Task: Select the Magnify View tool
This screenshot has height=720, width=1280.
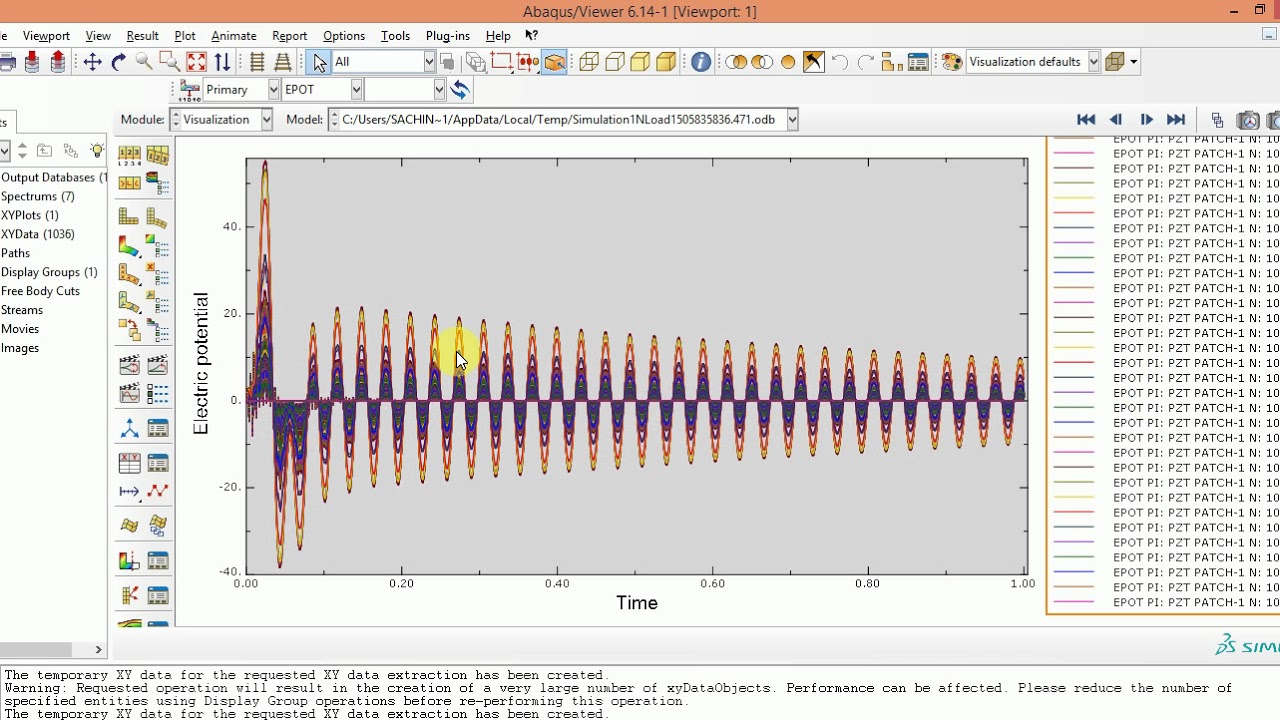Action: pos(144,62)
